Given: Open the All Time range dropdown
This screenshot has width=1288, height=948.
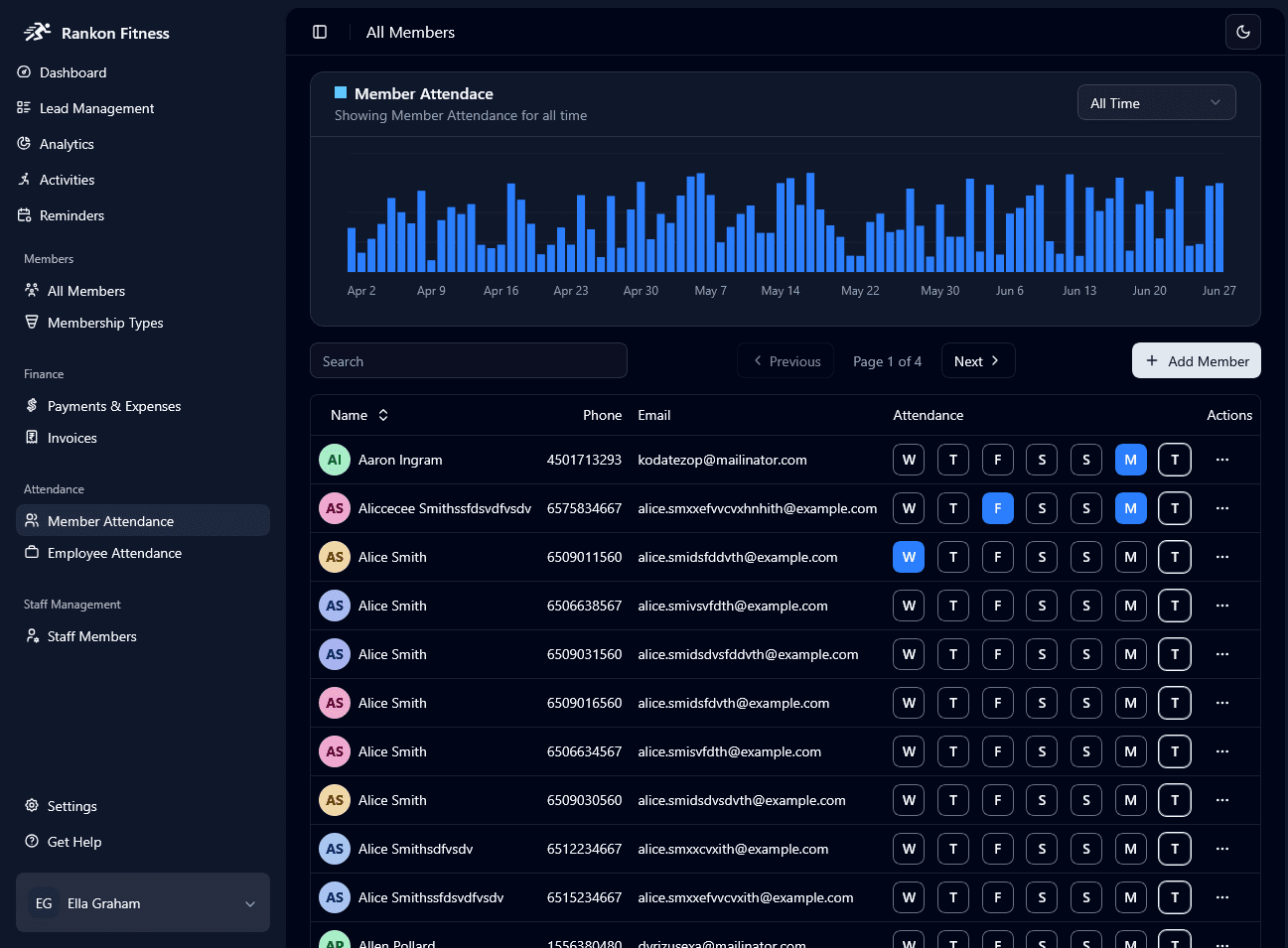Looking at the screenshot, I should click(x=1156, y=103).
